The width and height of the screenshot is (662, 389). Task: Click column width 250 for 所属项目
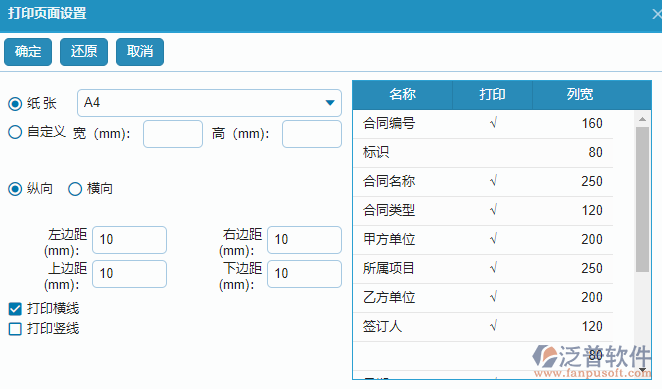click(x=592, y=269)
